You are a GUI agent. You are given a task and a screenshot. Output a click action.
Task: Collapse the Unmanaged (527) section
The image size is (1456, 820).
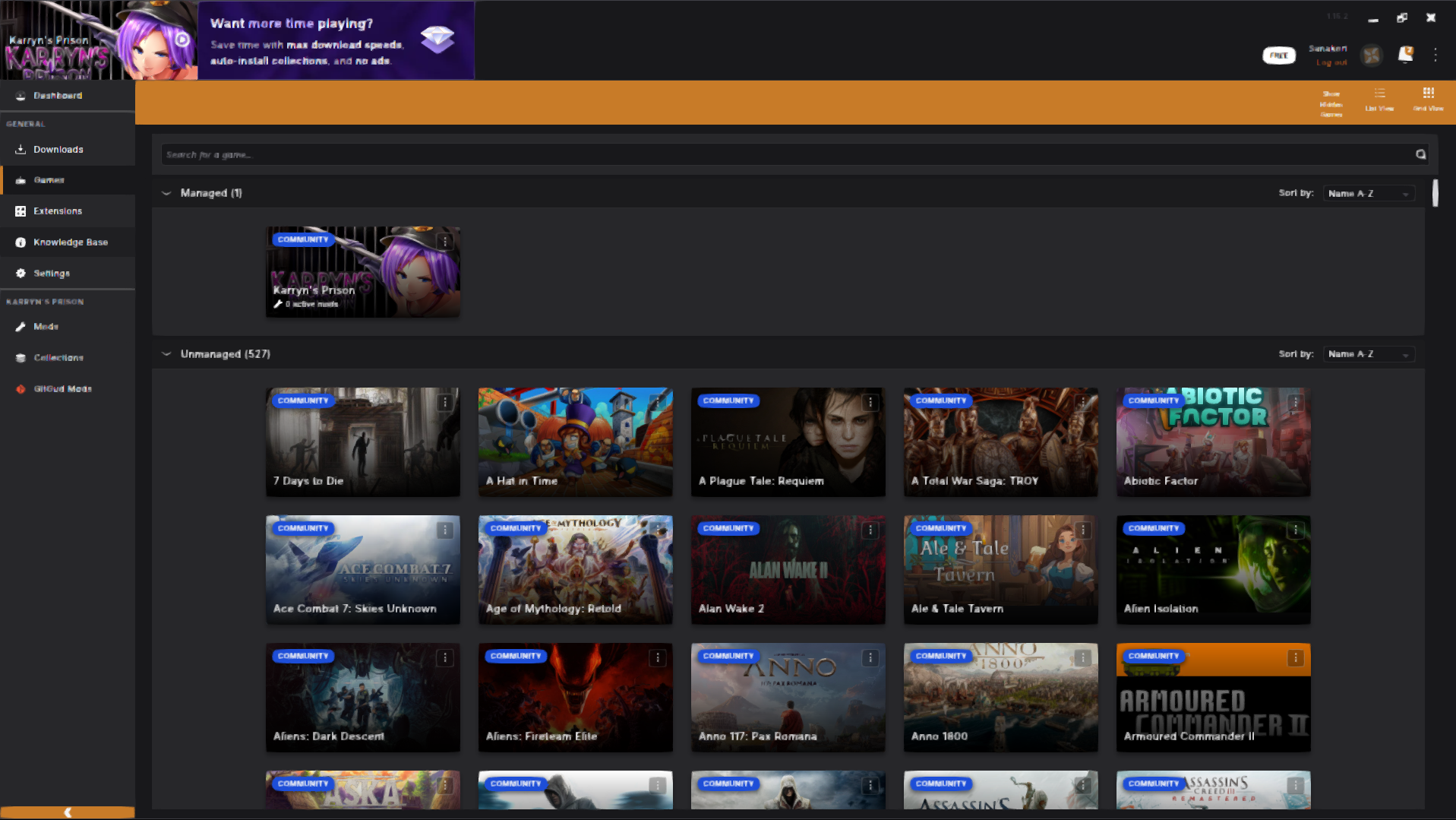[x=166, y=354]
